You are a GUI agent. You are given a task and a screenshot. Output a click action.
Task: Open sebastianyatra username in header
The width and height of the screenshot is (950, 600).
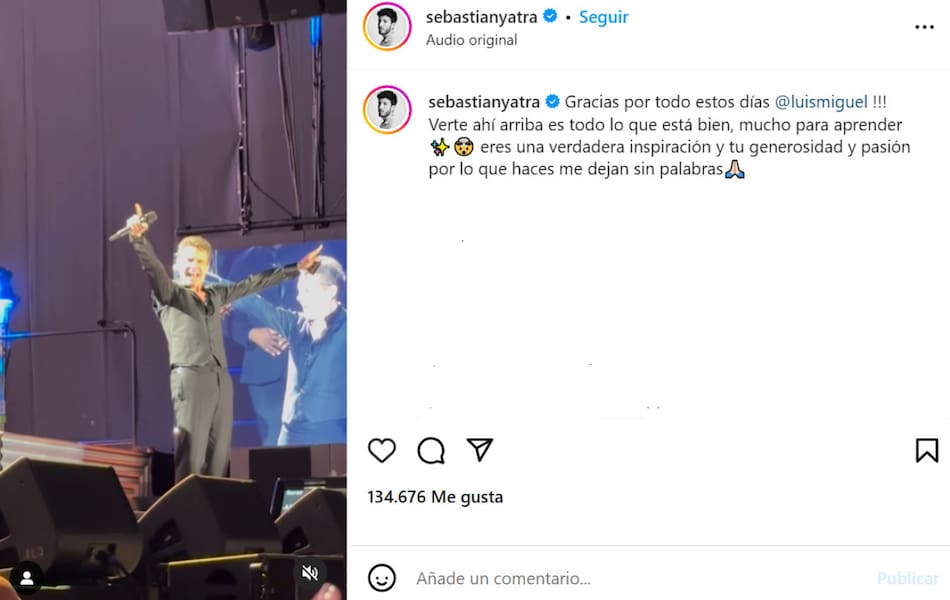point(481,17)
